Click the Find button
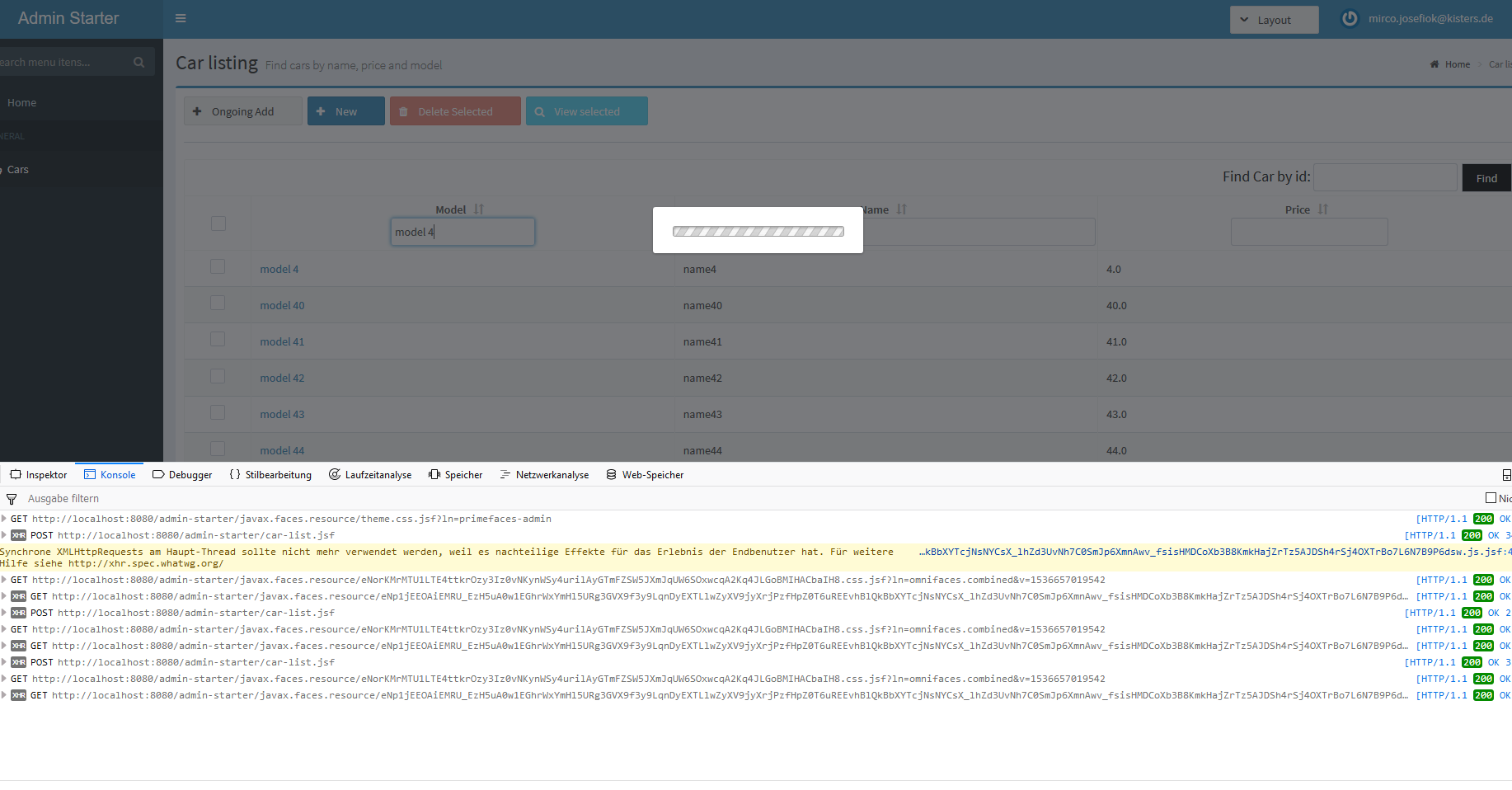1512x790 pixels. [1486, 178]
